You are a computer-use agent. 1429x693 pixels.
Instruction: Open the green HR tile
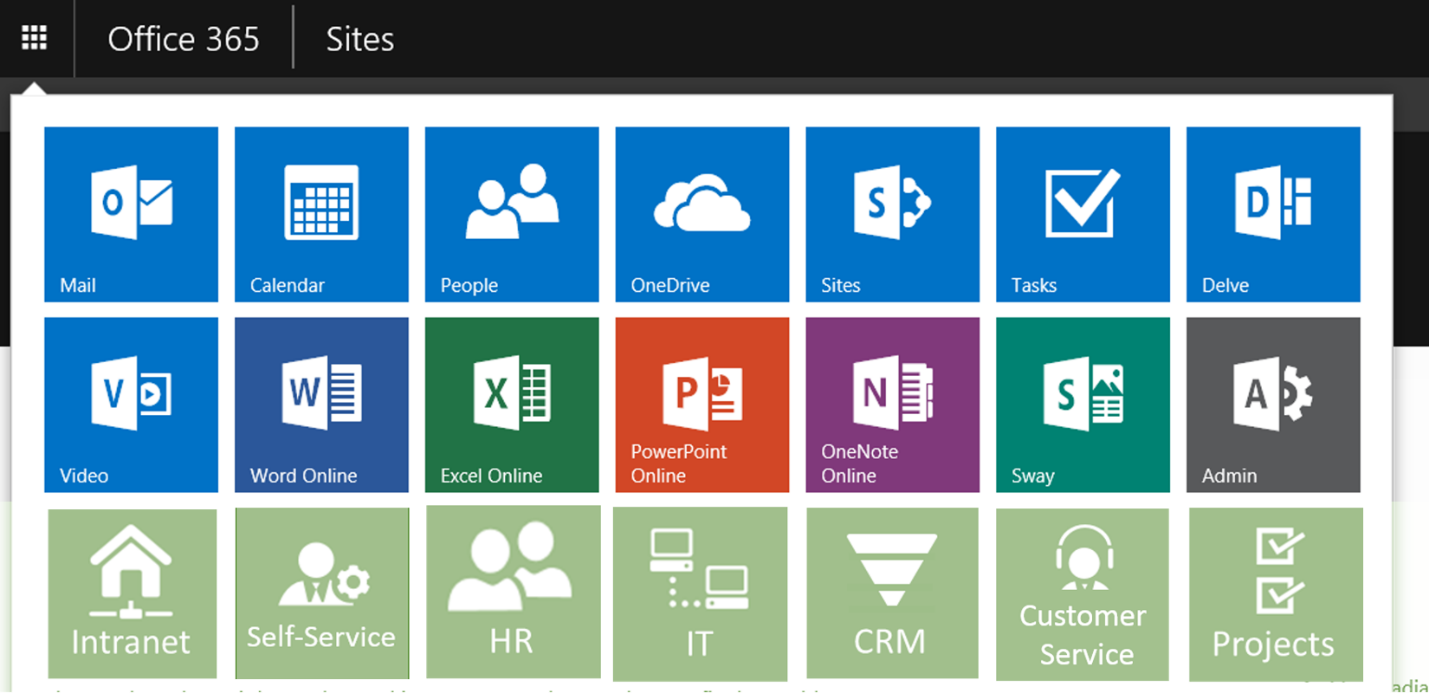point(513,592)
